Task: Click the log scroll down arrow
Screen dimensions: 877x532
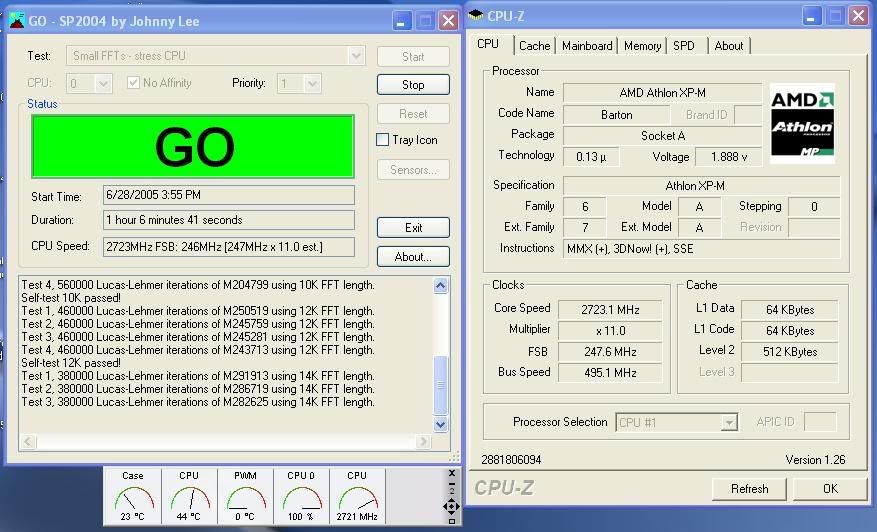Action: point(441,424)
